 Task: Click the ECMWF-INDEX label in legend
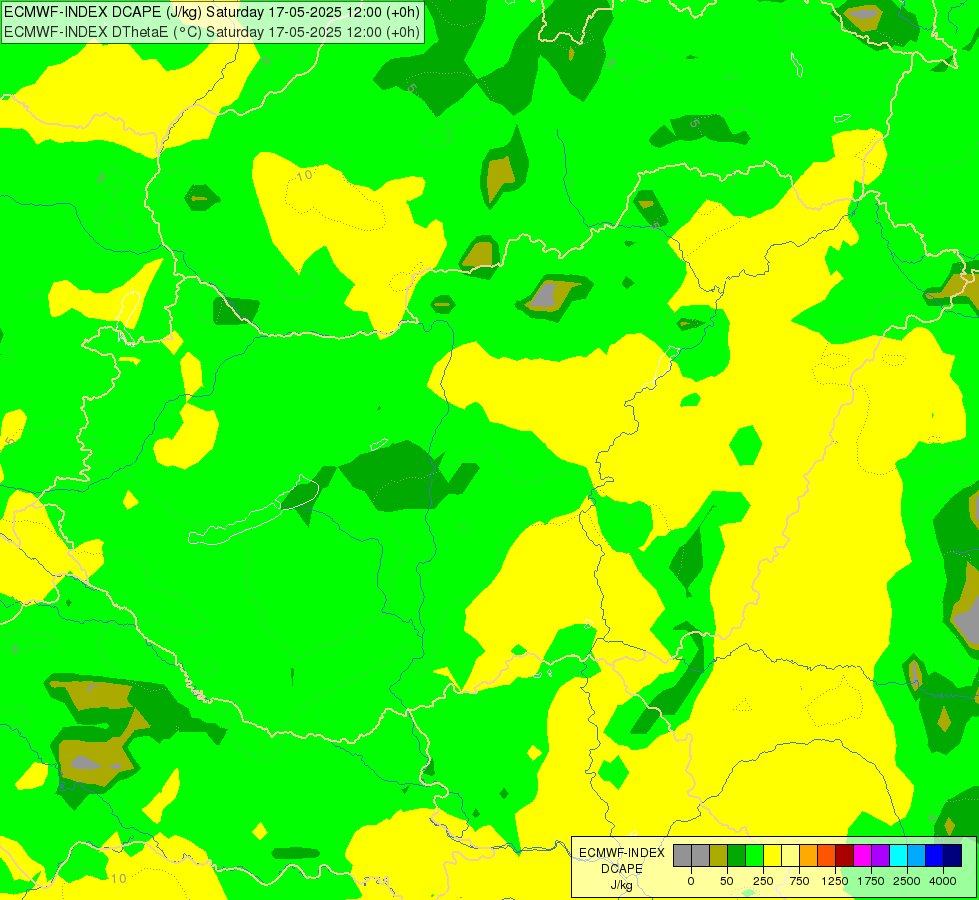pos(622,853)
